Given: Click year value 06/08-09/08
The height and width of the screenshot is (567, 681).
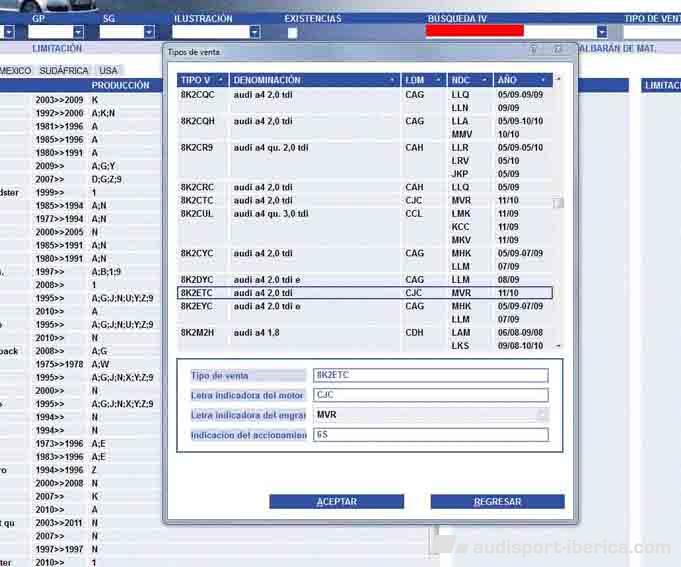Looking at the screenshot, I should (x=520, y=333).
